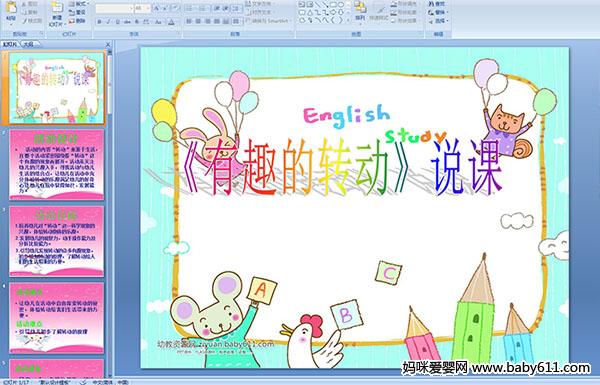Screen dimensions: 600x385
Task: Open the Select dropdown in editing group
Action: (439, 21)
